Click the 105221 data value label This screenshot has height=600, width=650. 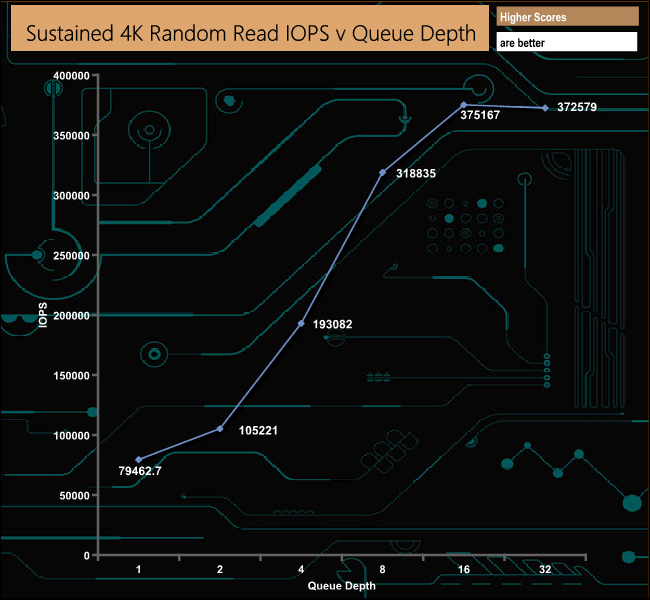click(x=258, y=430)
